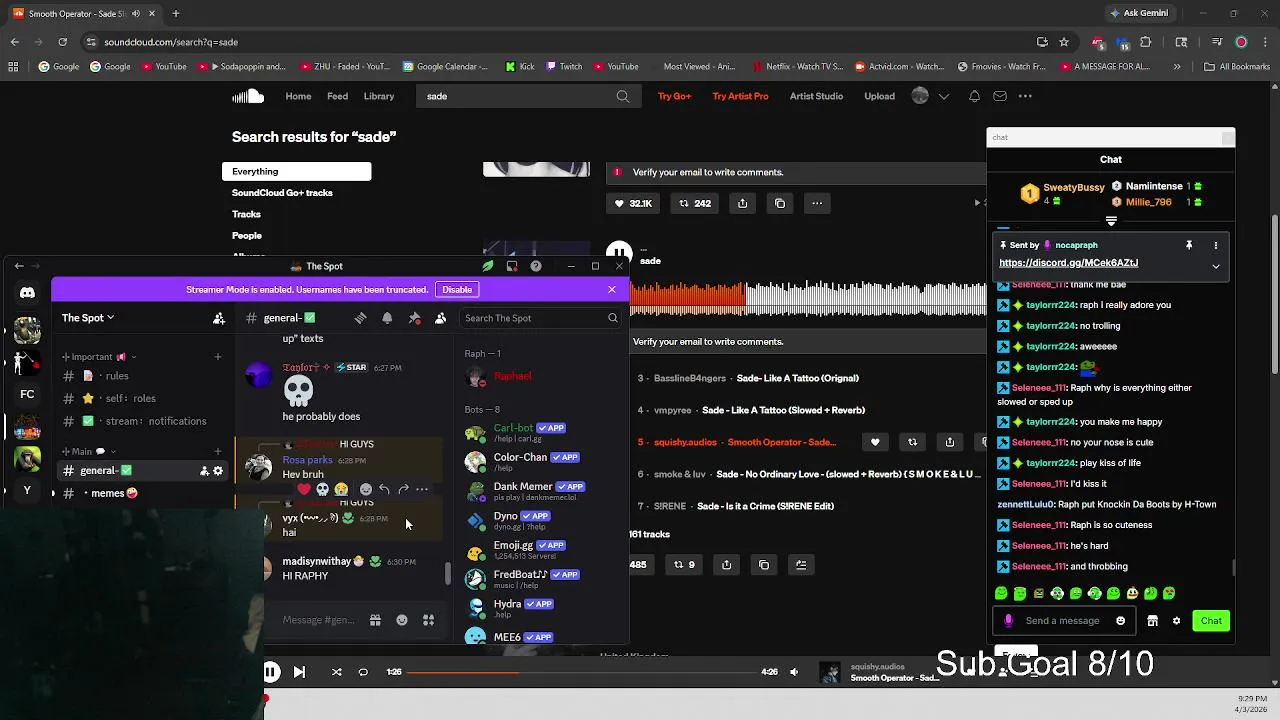
Task: Toggle repeat in SoundCloud player
Action: tap(363, 672)
